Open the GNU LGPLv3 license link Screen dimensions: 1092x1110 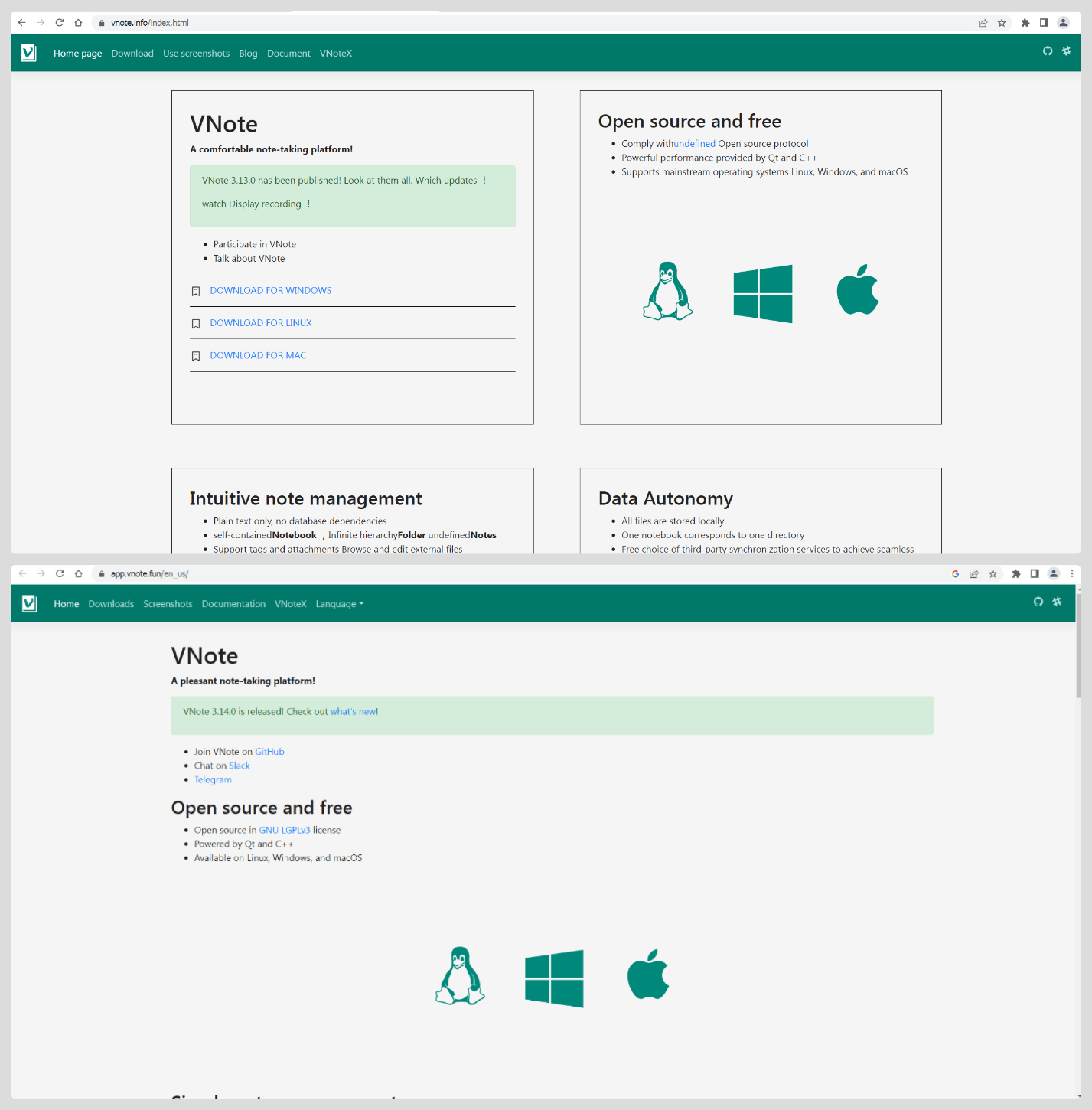[x=284, y=830]
